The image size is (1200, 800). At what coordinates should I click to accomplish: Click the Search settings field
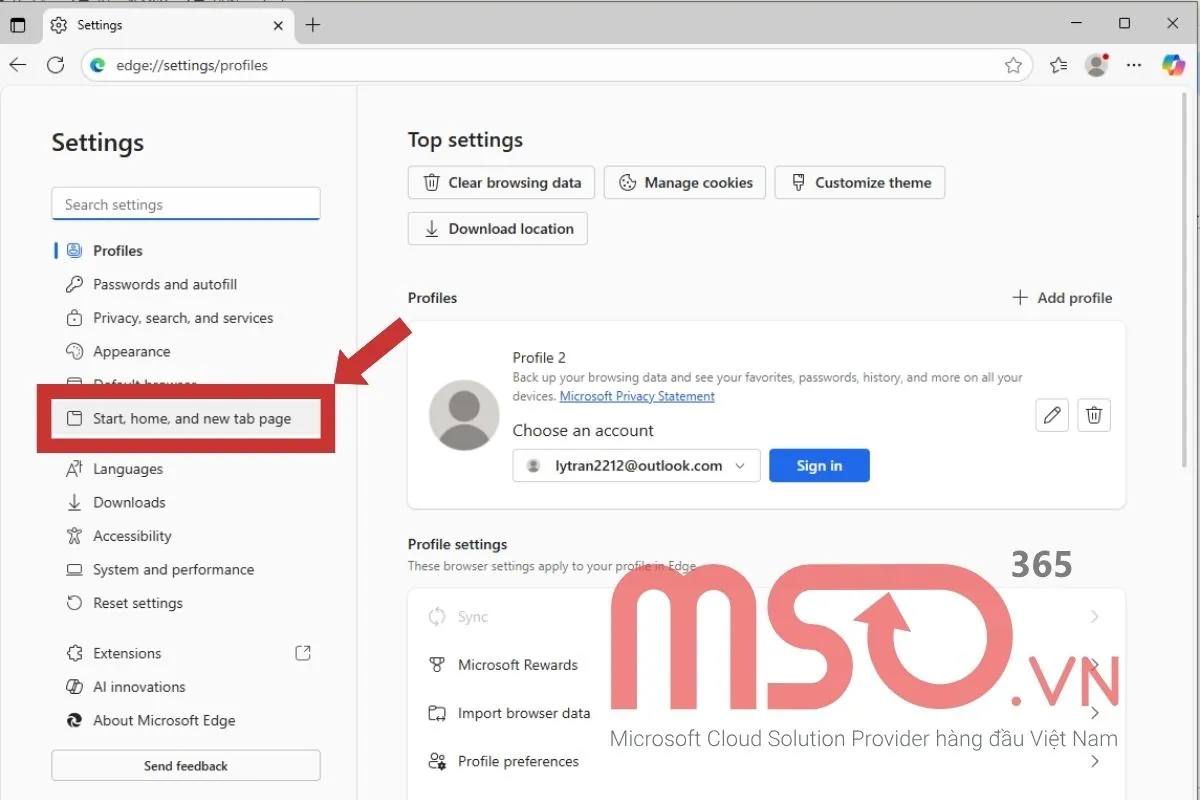pos(185,204)
